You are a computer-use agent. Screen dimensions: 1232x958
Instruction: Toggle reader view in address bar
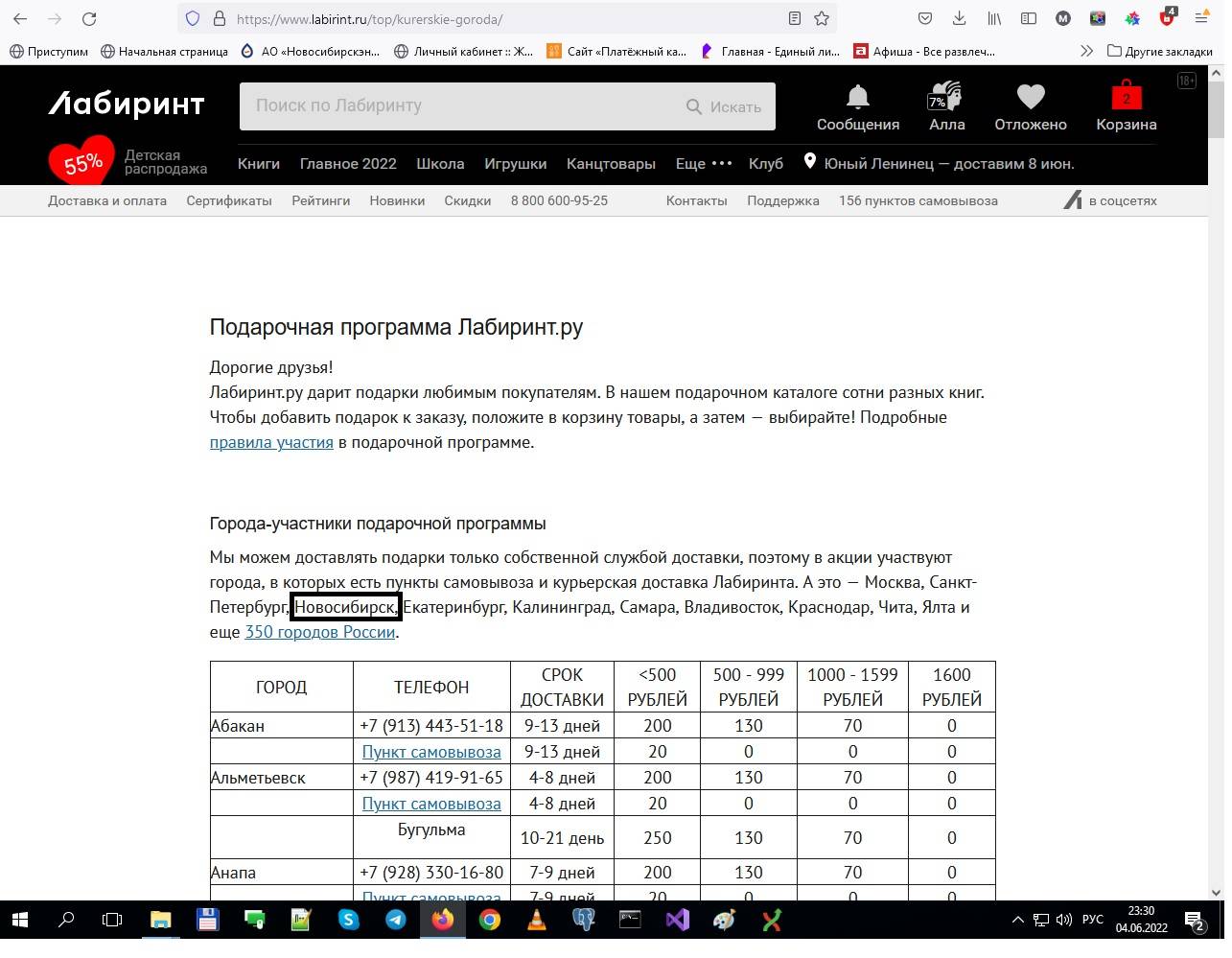(x=795, y=18)
